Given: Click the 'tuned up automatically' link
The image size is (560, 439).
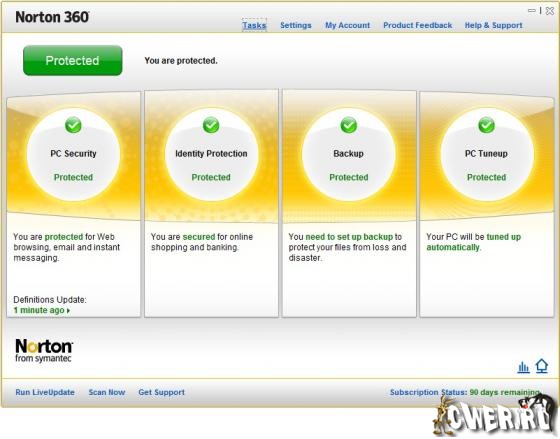Looking at the screenshot, I should pos(474,242).
